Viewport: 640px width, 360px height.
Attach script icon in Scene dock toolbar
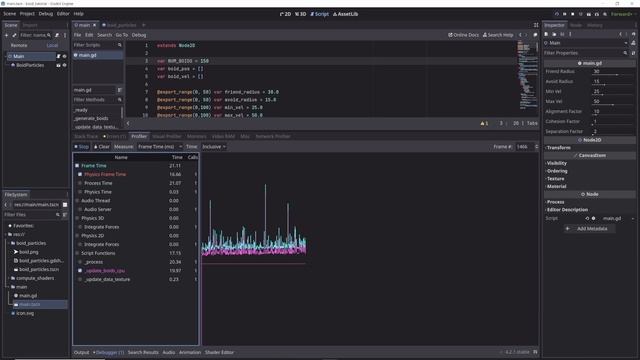pyautogui.click(x=57, y=35)
